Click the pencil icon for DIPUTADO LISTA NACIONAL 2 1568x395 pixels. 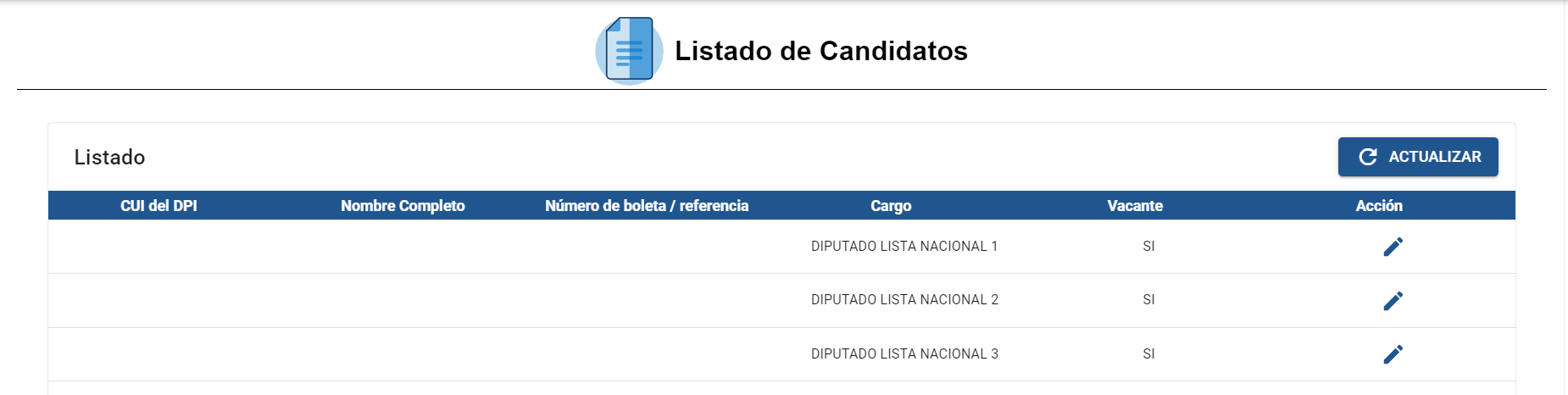tap(1393, 301)
